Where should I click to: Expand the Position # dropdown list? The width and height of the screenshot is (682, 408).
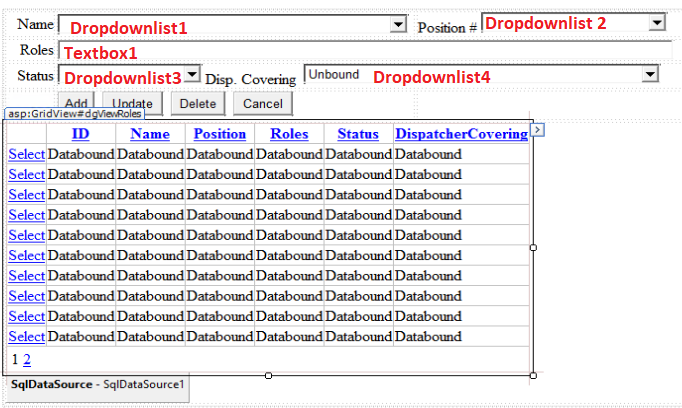pos(657,22)
